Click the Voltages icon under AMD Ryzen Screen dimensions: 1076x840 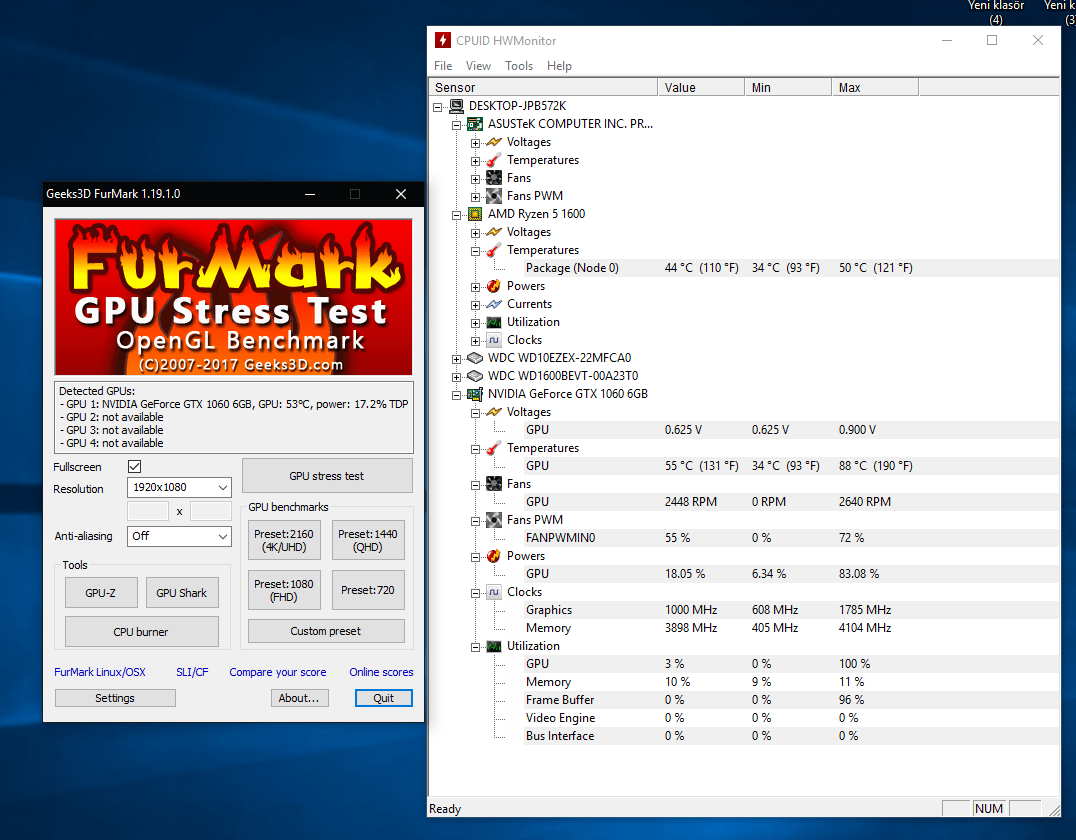pos(494,232)
